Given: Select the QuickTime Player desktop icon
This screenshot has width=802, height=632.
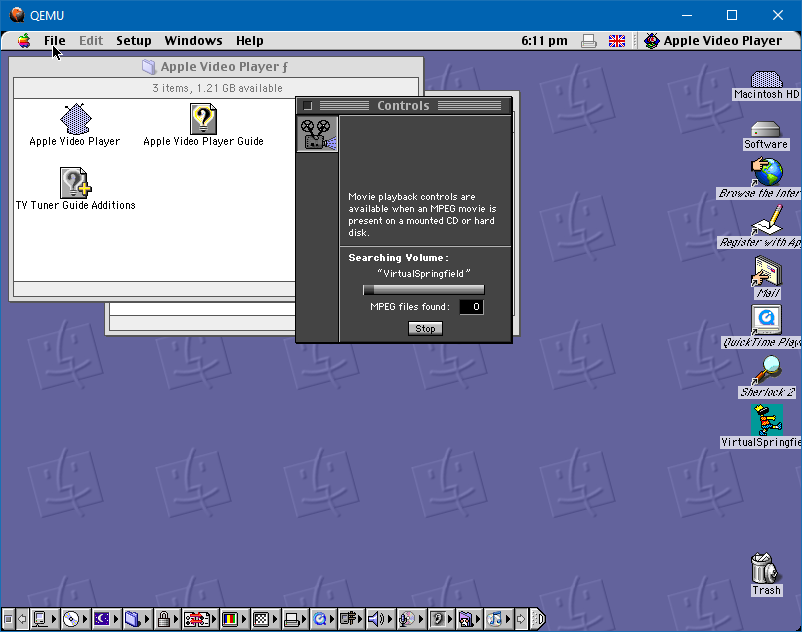Looking at the screenshot, I should coord(767,320).
